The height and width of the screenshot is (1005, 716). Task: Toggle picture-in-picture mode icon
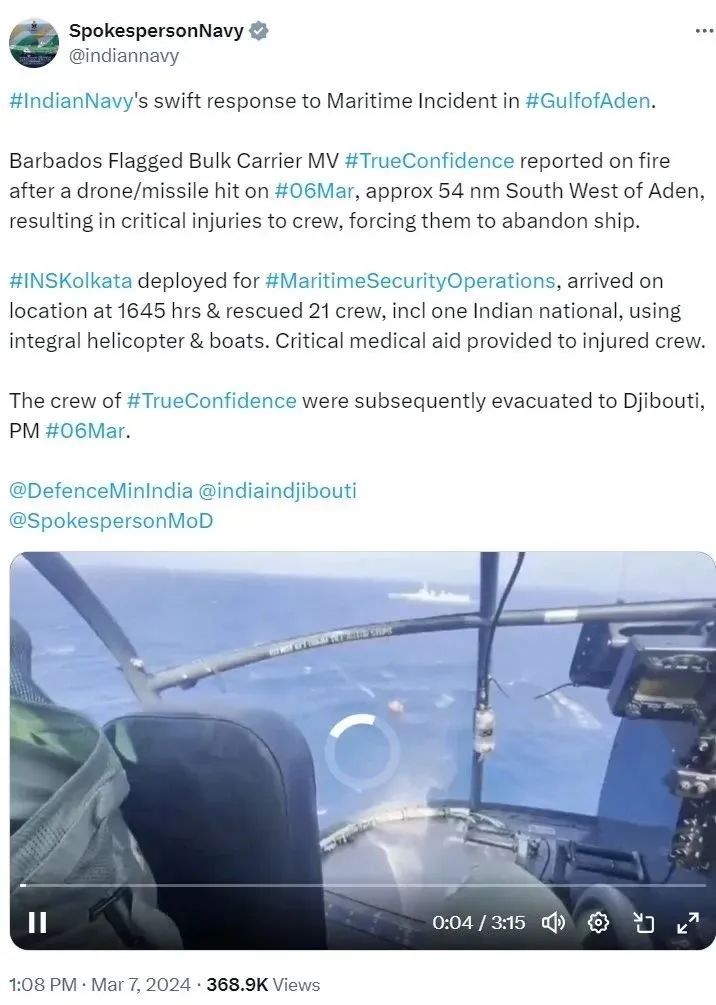(x=644, y=923)
